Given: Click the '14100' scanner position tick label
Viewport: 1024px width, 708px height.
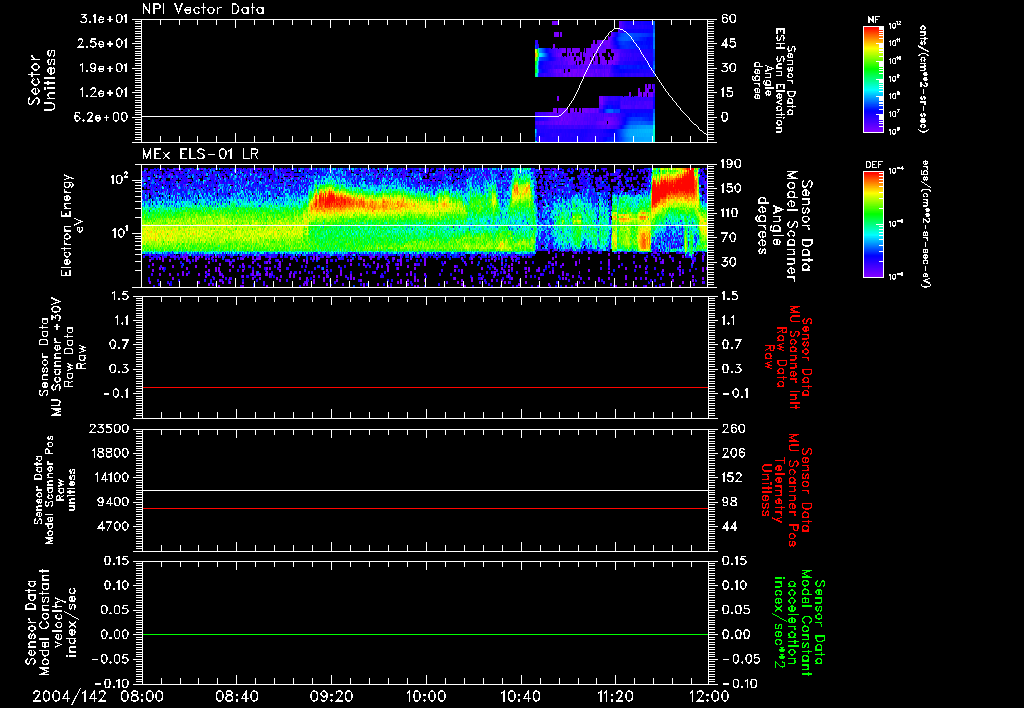Looking at the screenshot, I should coord(109,477).
